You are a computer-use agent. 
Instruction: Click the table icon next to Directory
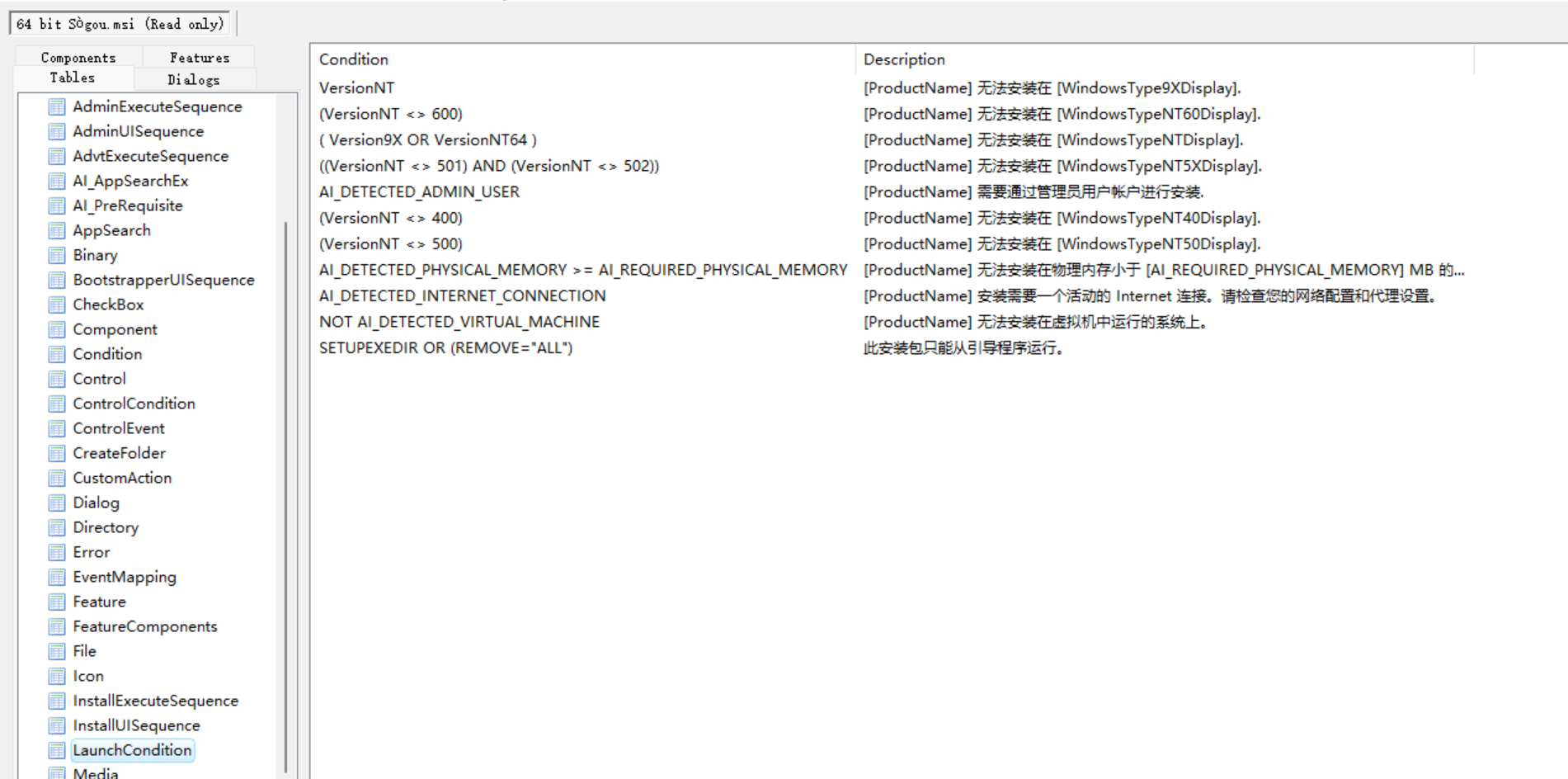point(57,528)
